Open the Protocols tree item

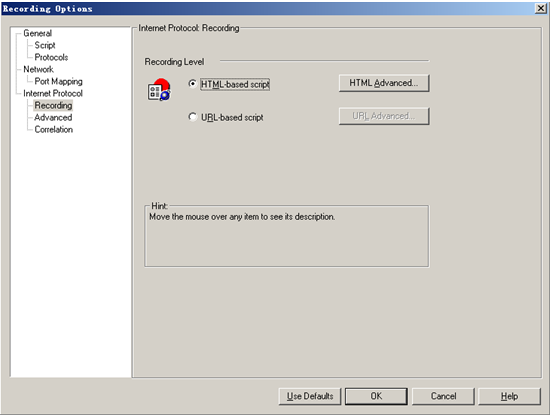point(51,57)
